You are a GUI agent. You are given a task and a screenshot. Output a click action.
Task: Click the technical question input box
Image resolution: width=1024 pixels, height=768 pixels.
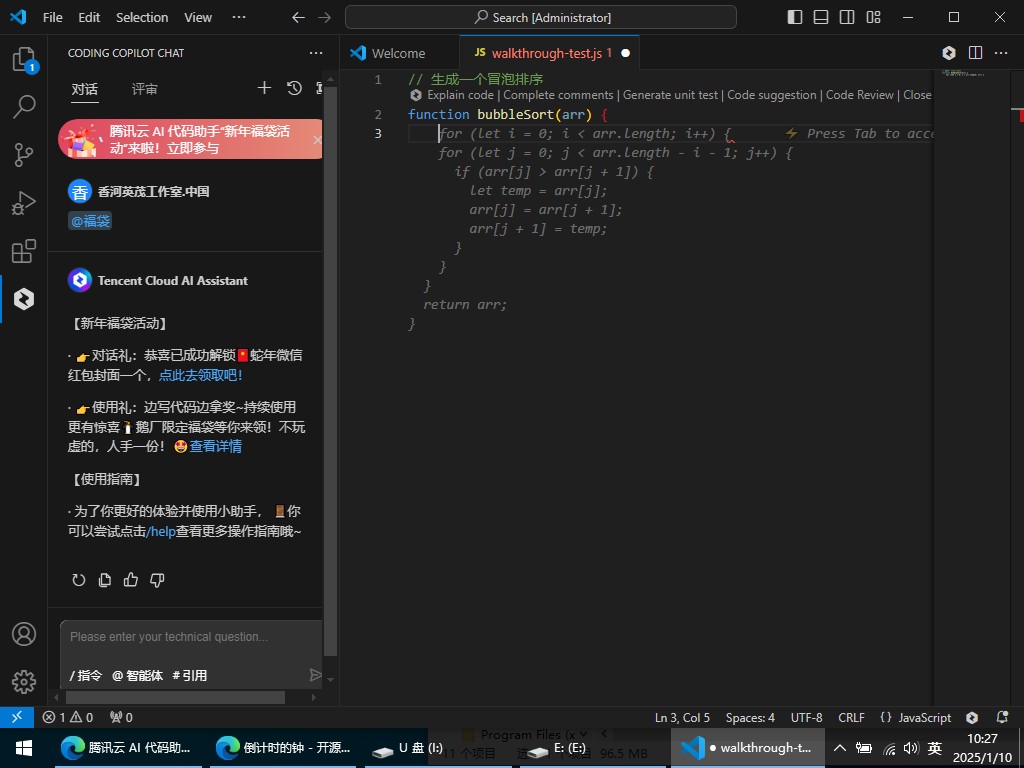190,637
